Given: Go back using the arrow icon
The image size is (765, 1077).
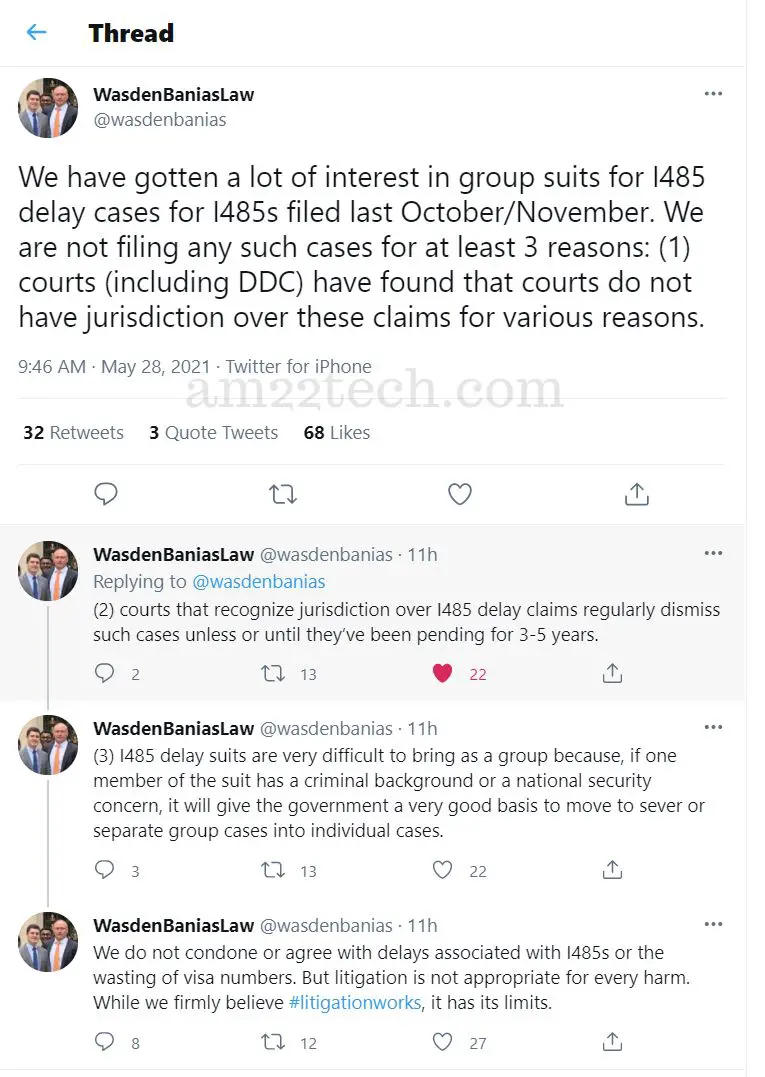Looking at the screenshot, I should tap(36, 32).
